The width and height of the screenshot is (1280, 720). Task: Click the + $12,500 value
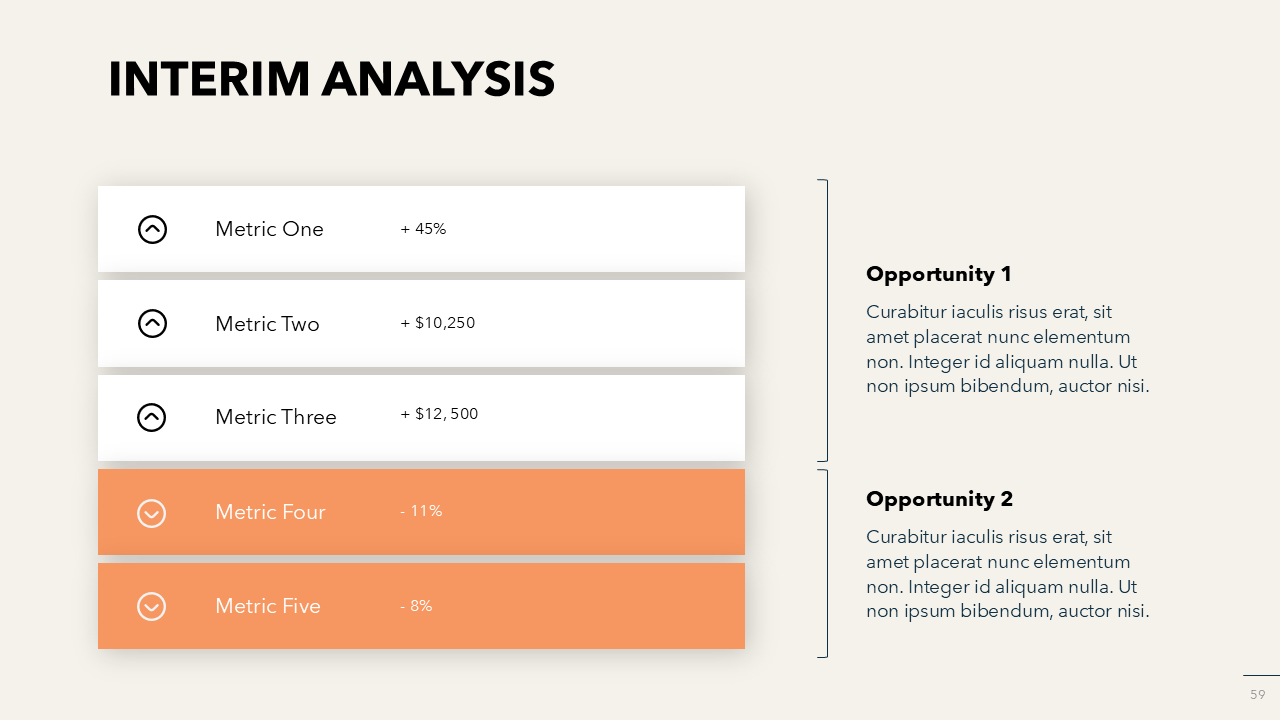(x=439, y=414)
